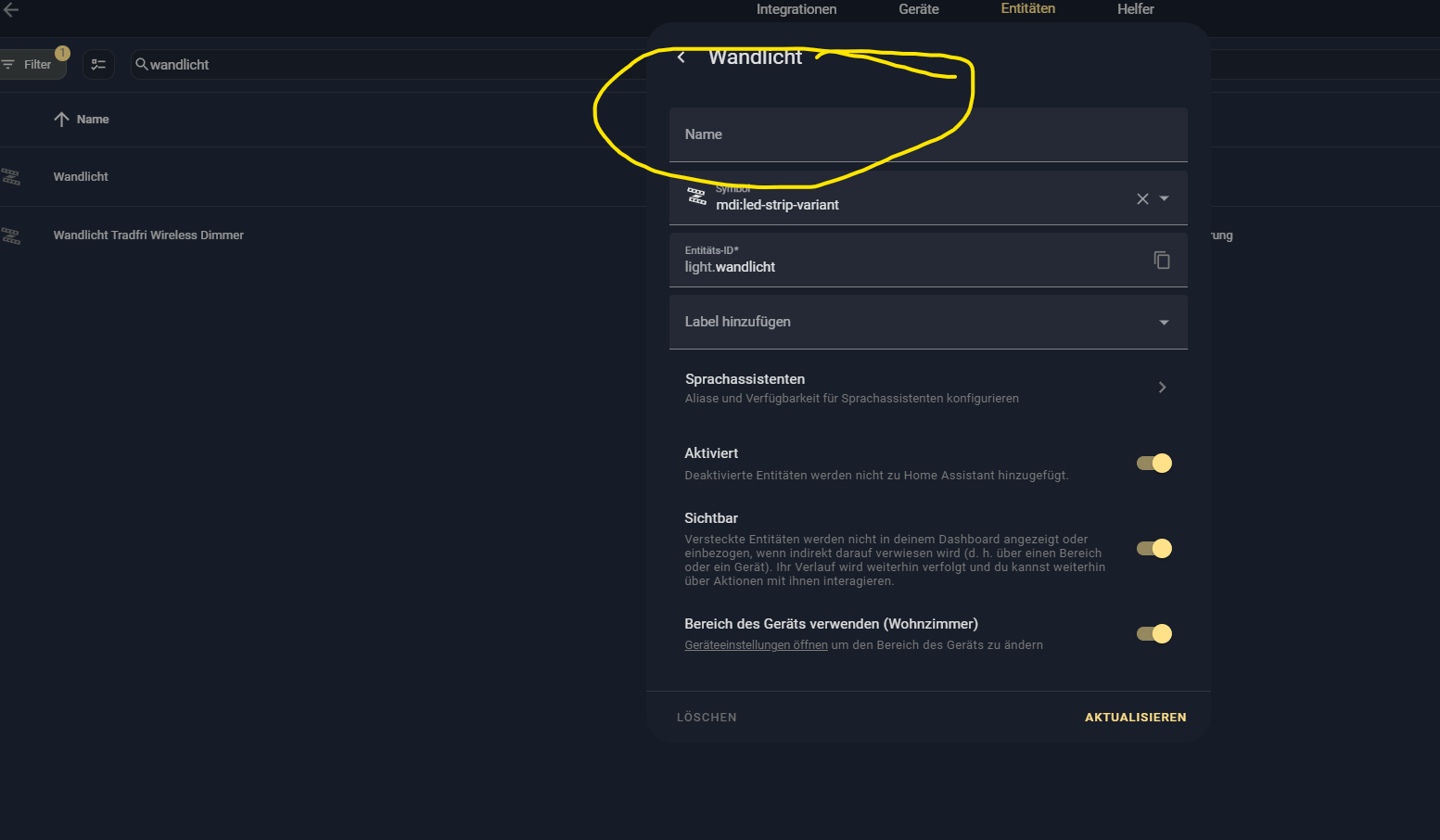The image size is (1440, 840).
Task: Toggle the Sichtbar switch
Action: [1154, 549]
